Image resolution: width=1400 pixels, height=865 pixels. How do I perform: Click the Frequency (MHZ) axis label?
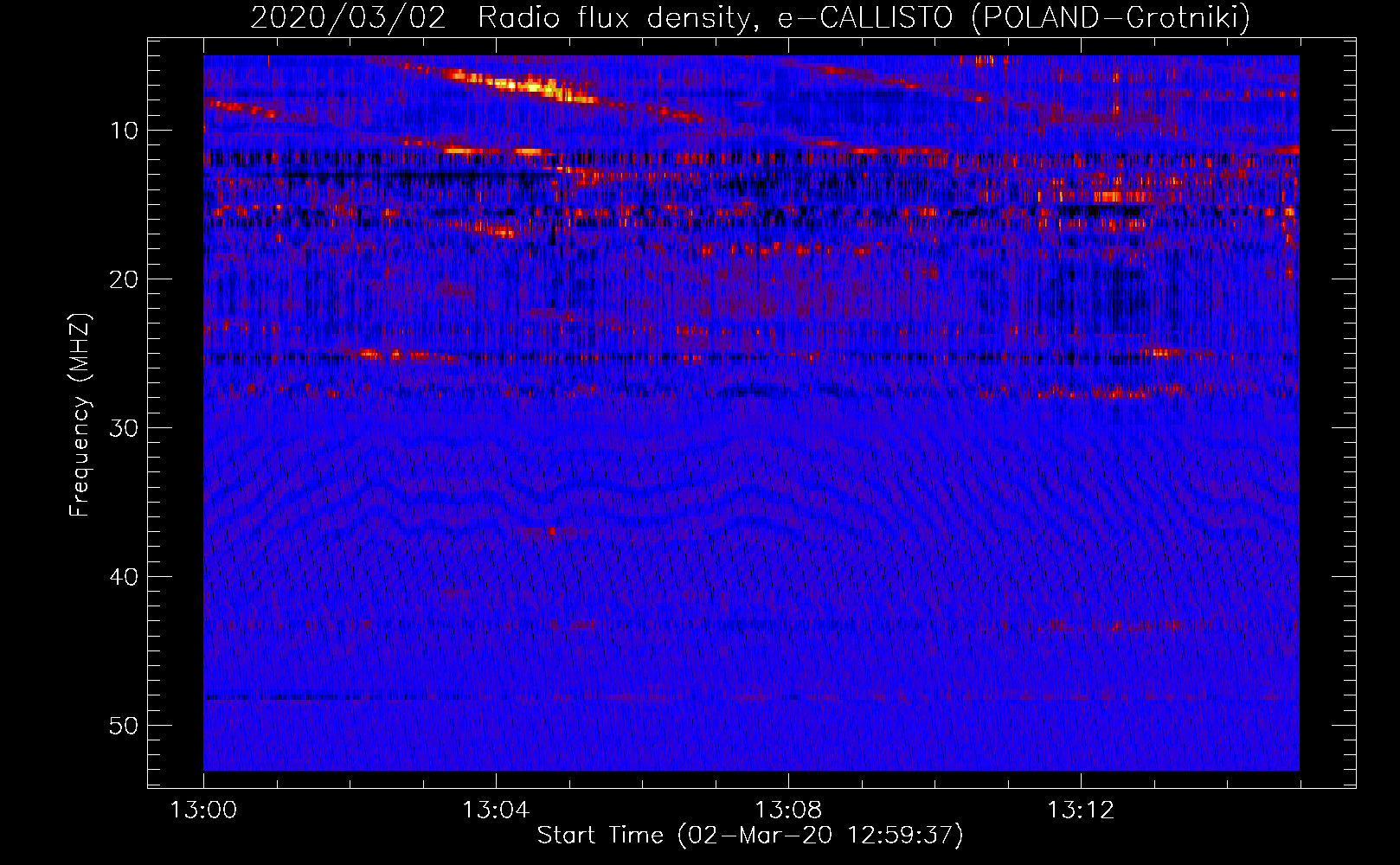point(79,415)
